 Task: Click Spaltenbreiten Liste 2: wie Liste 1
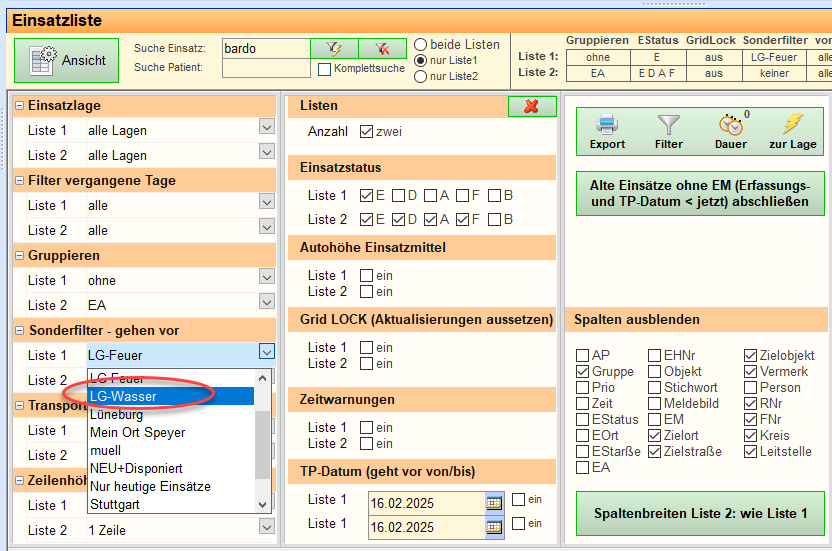(700, 513)
